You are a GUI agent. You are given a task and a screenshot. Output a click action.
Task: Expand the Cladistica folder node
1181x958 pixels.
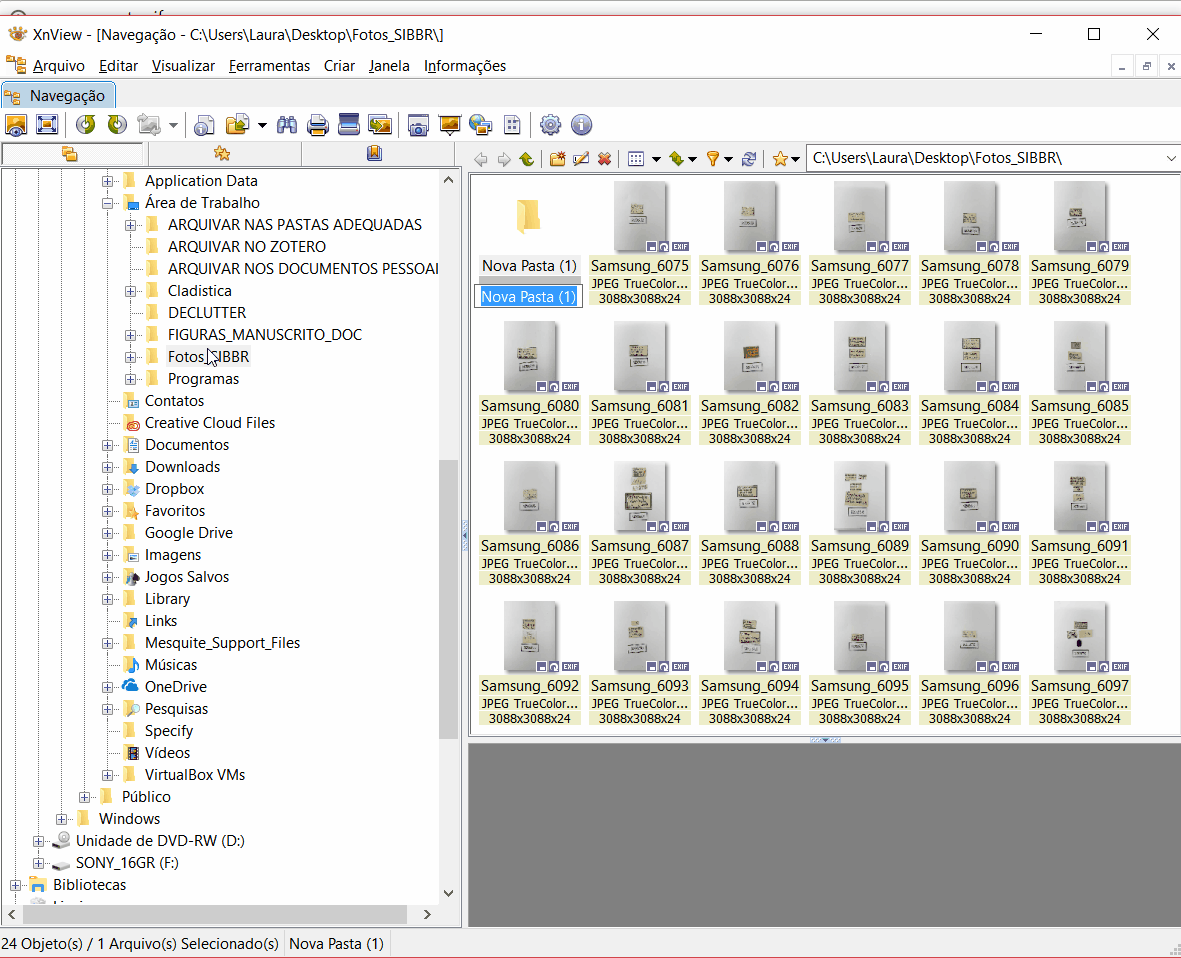click(130, 291)
